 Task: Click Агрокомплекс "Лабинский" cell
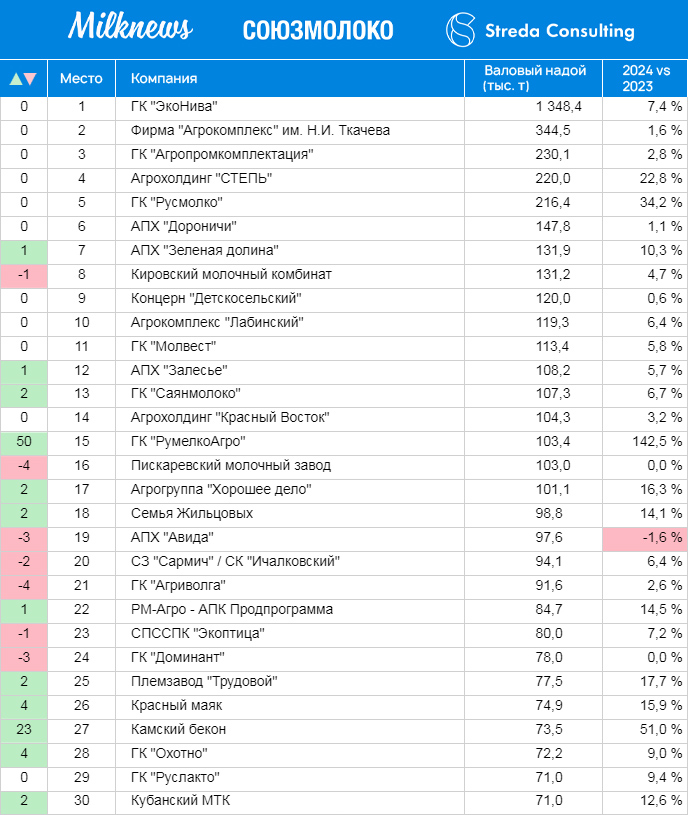point(290,322)
